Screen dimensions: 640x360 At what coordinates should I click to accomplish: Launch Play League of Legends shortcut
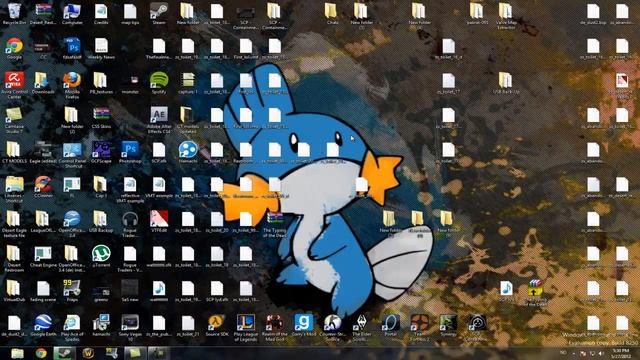(246, 327)
